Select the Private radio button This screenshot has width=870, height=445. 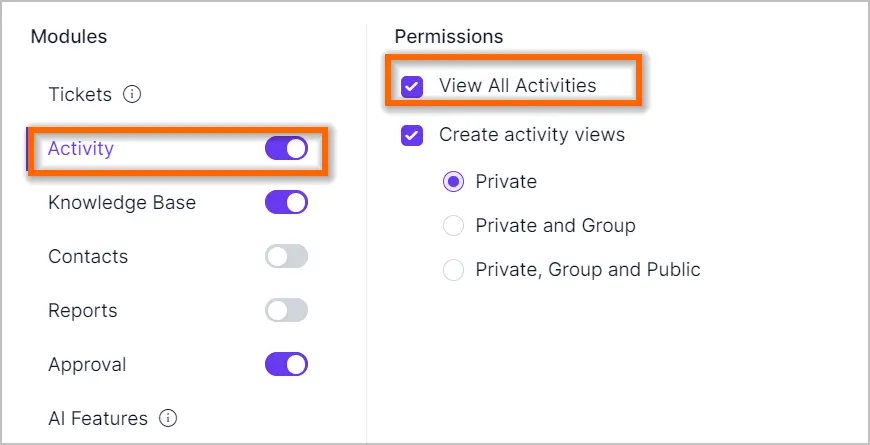tap(453, 182)
